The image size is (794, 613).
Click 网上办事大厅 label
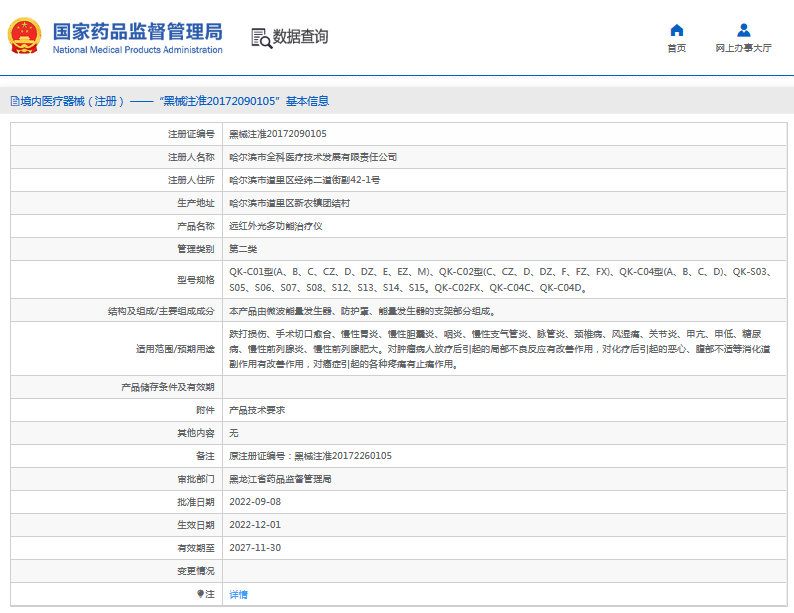(743, 48)
